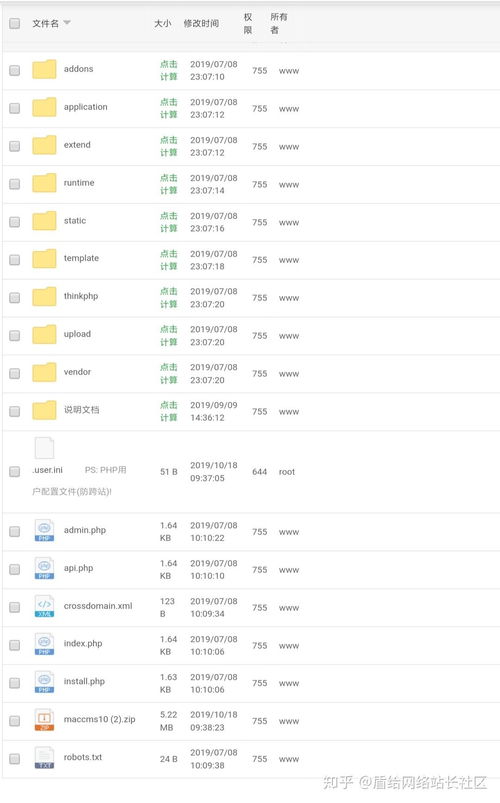Open the api.php file name
Screen dimensions: 500x803
point(78,568)
